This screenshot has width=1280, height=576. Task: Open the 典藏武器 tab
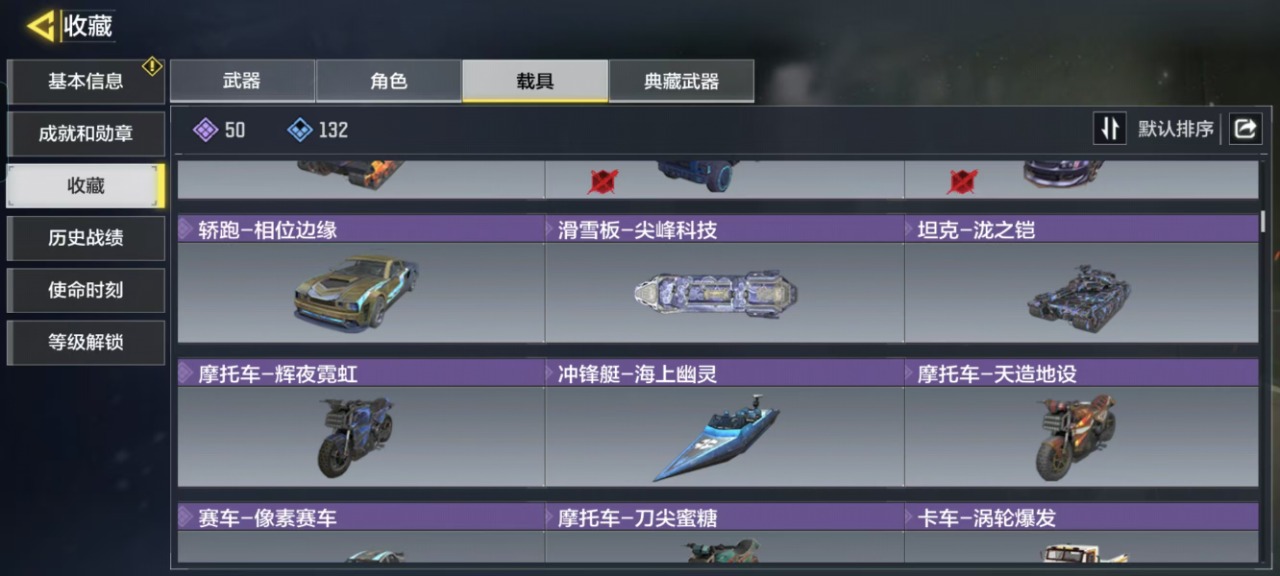click(x=681, y=81)
